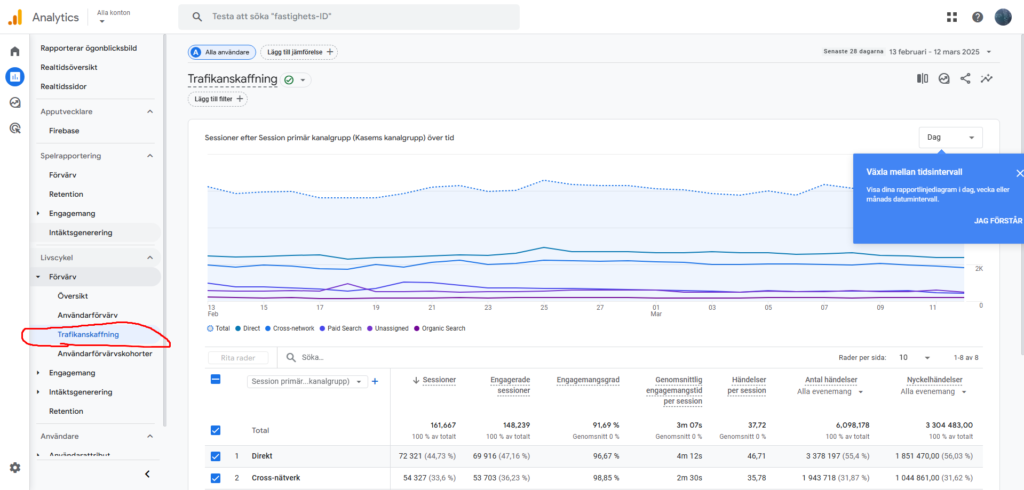Open Realtidssidor in sidebar
1024x490 pixels.
[x=63, y=86]
